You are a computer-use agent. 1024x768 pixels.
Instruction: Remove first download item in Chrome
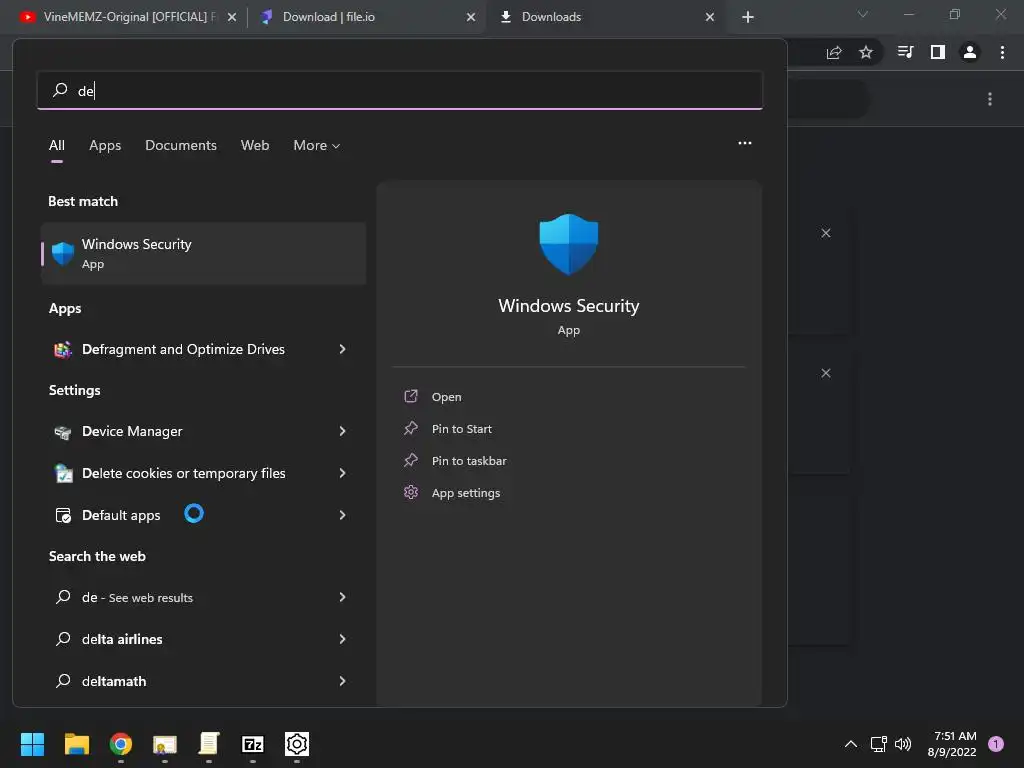point(826,233)
